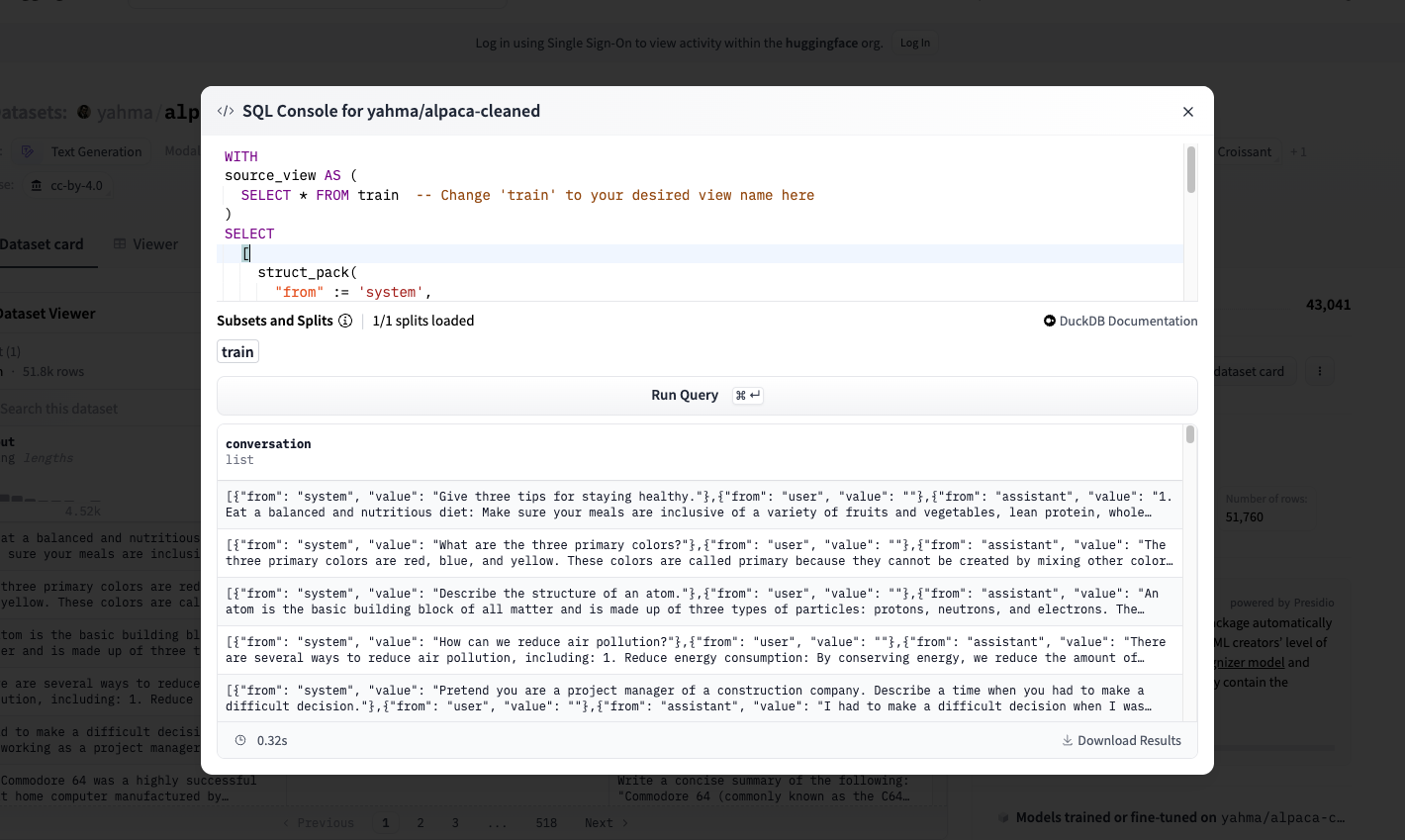The width and height of the screenshot is (1405, 840).
Task: Click the code brackets icon in console title
Action: click(226, 111)
